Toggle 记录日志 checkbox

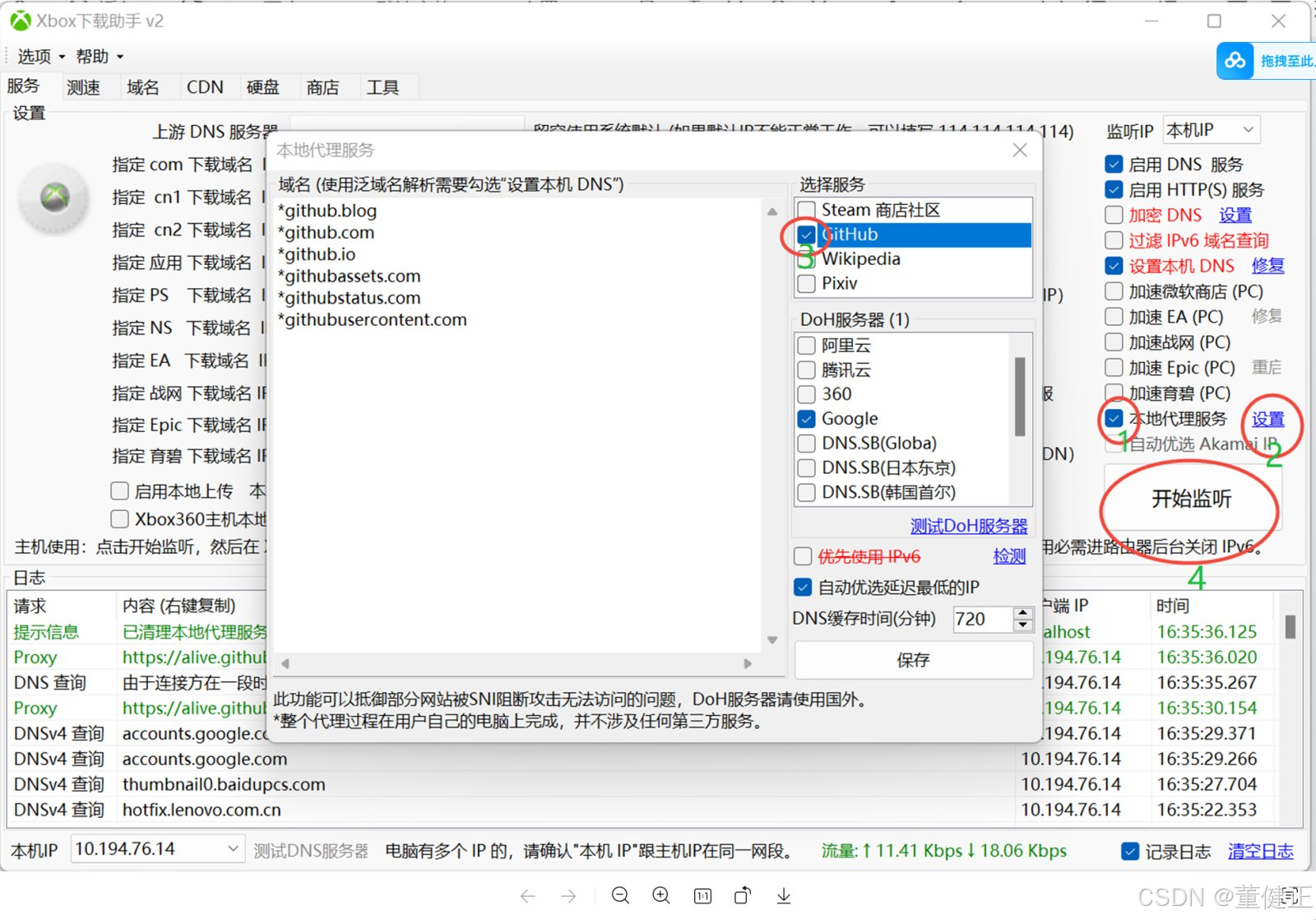pyautogui.click(x=1130, y=851)
